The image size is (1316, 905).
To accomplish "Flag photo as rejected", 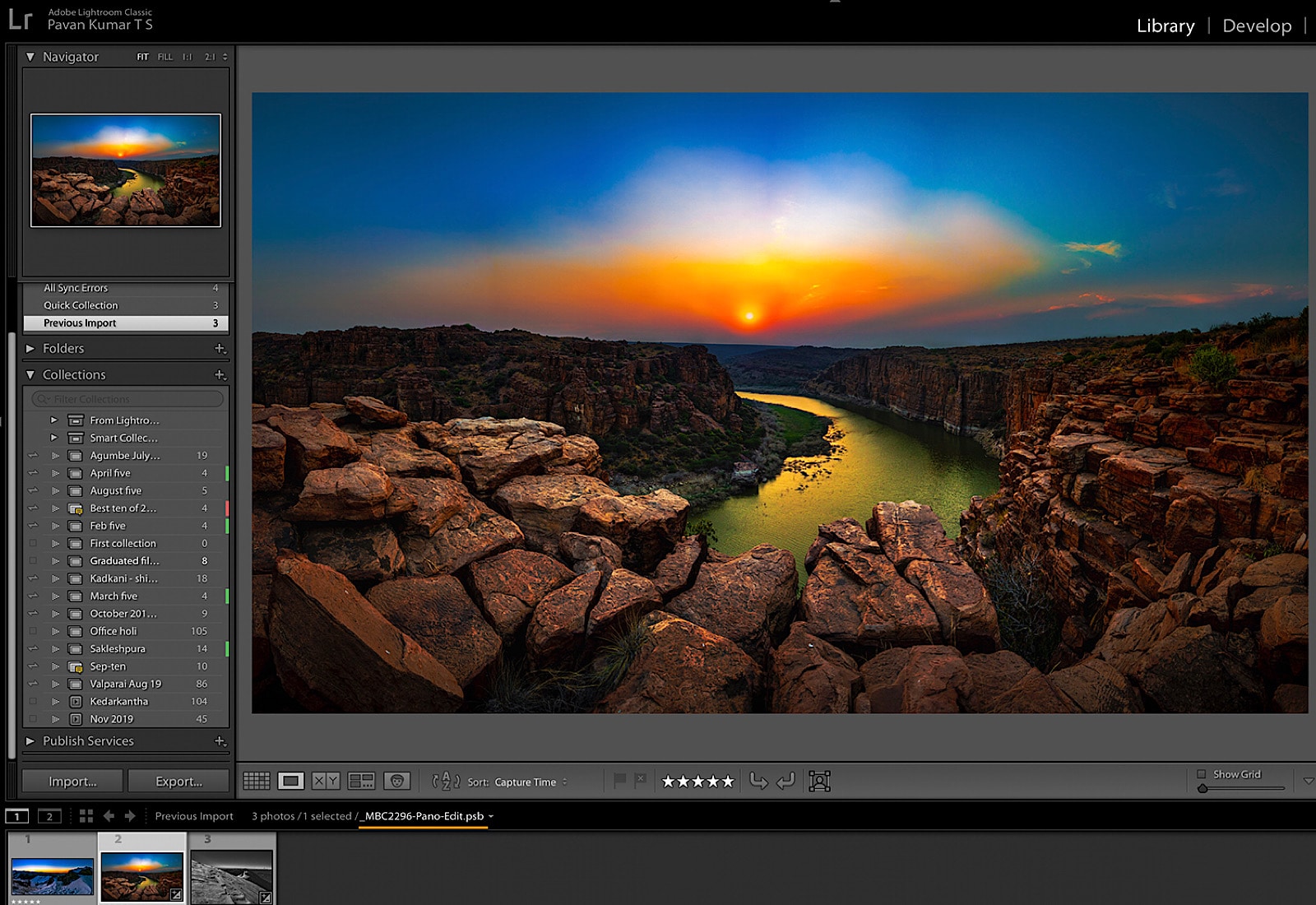I will (641, 780).
